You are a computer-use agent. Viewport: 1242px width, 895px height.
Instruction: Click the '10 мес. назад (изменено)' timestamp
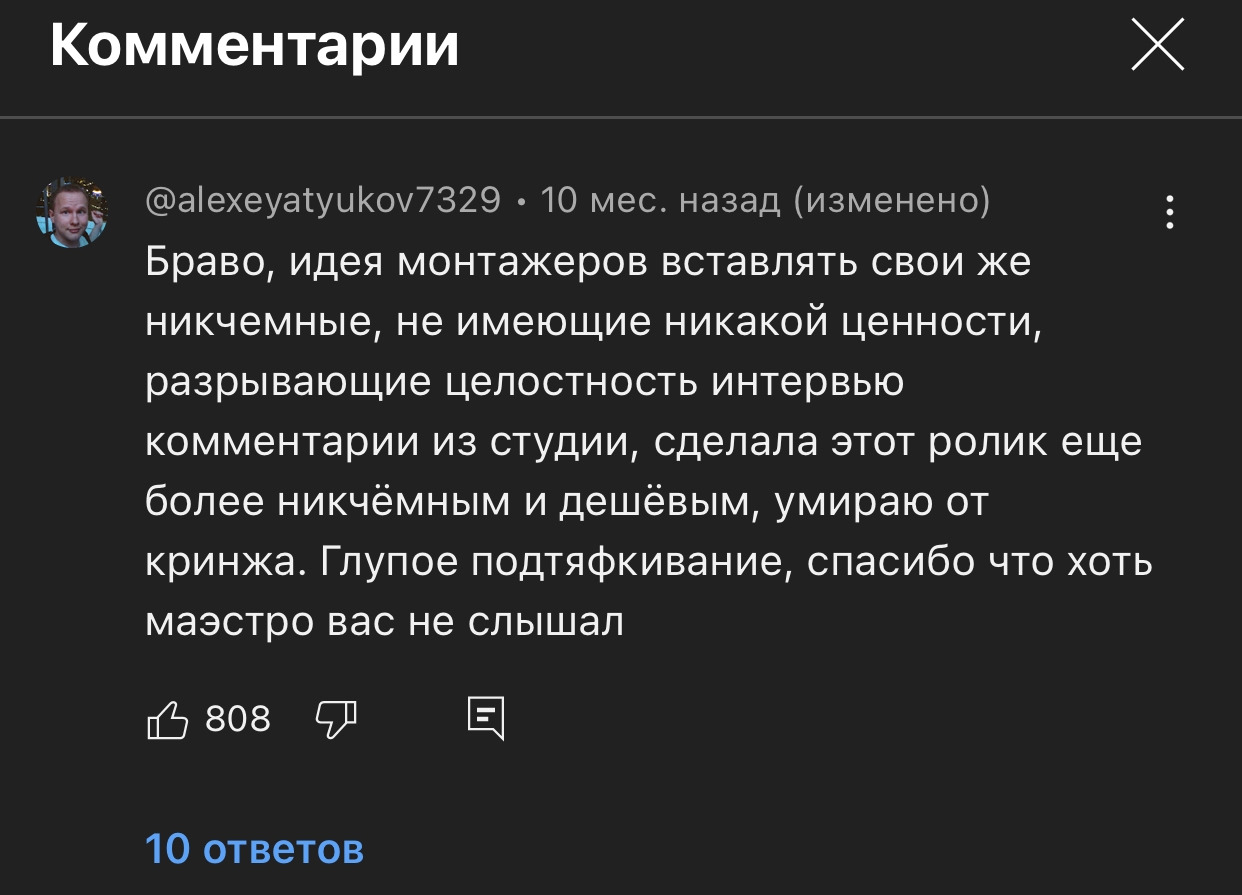(x=765, y=202)
